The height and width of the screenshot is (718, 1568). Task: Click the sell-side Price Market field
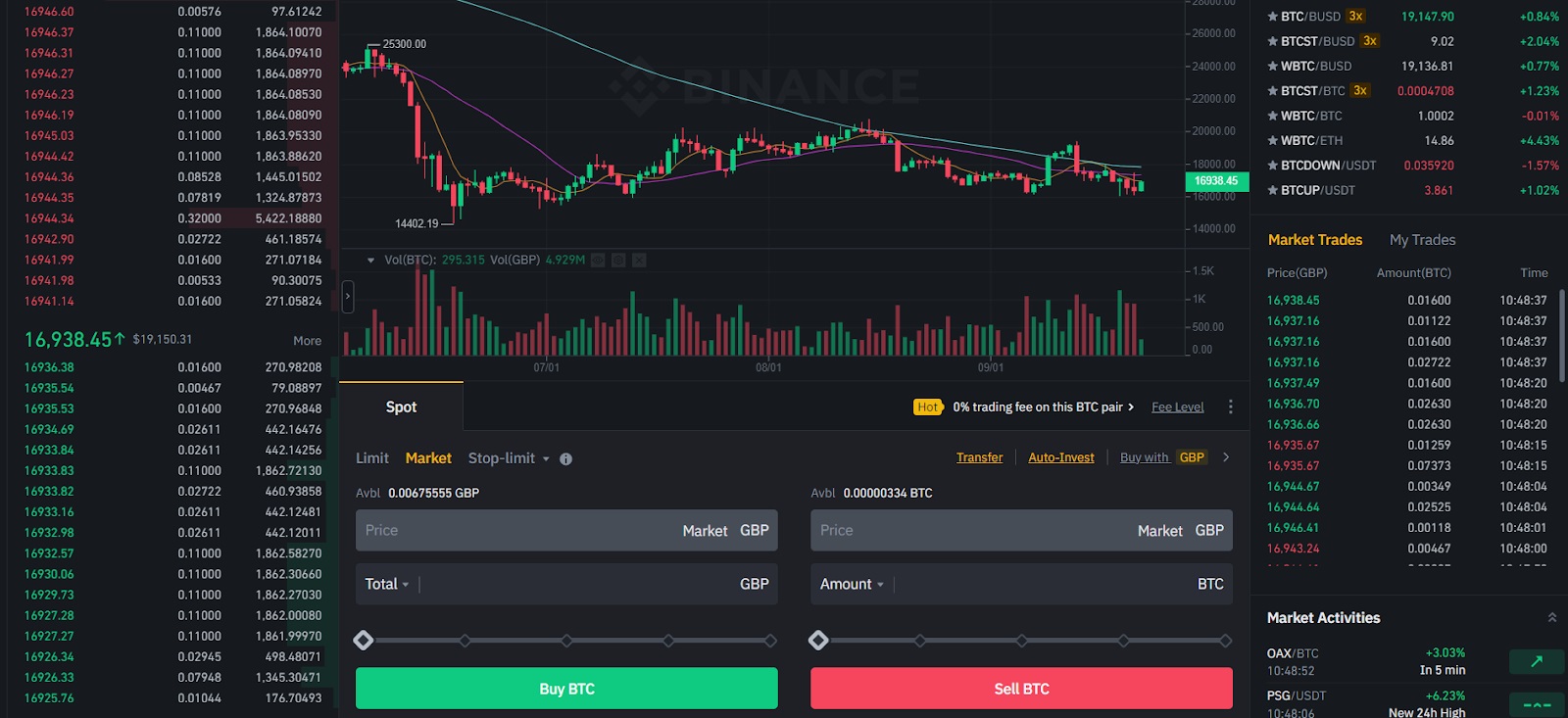pyautogui.click(x=1021, y=530)
